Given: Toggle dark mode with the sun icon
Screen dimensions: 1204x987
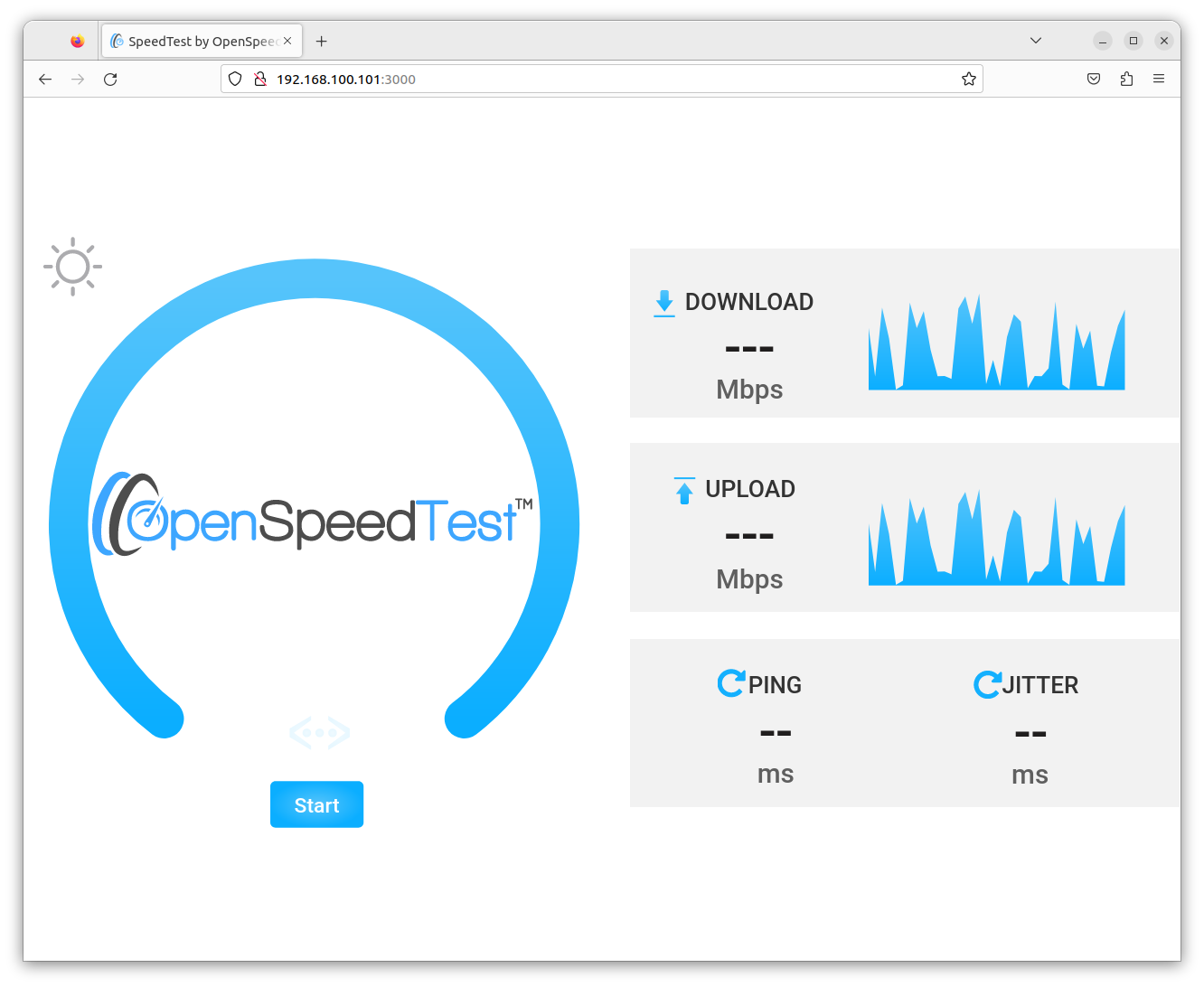Looking at the screenshot, I should pyautogui.click(x=72, y=267).
